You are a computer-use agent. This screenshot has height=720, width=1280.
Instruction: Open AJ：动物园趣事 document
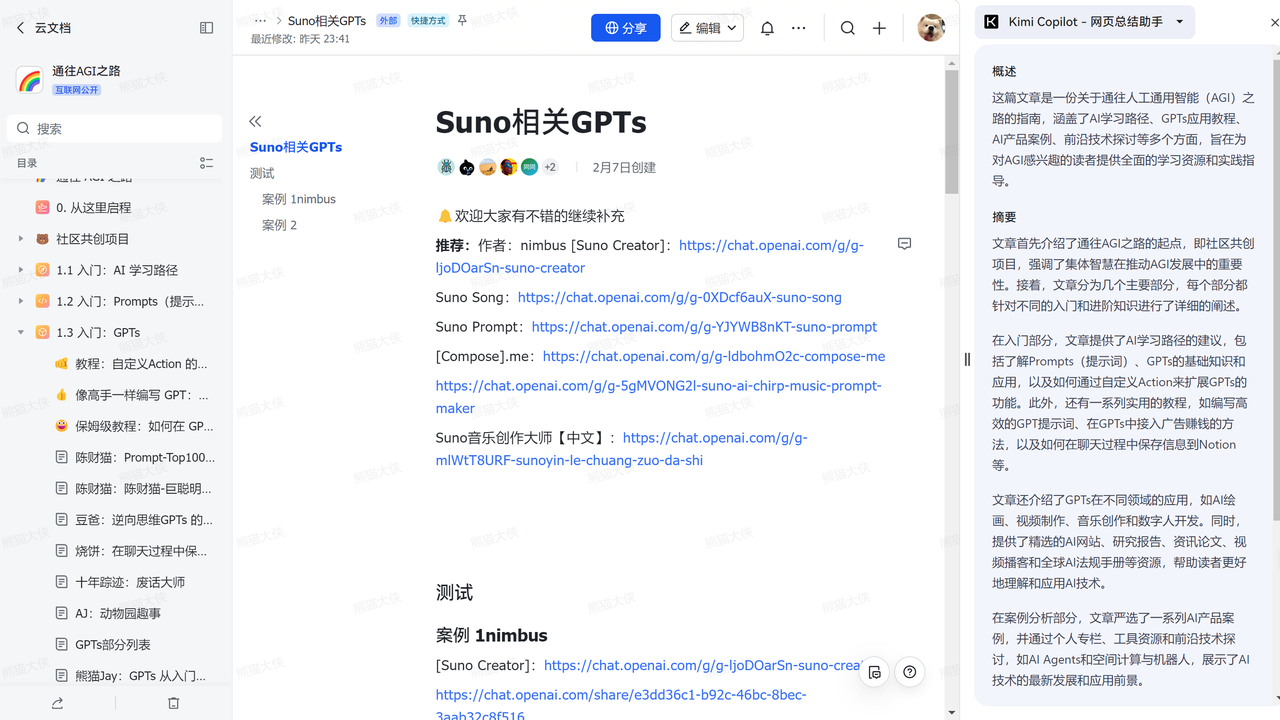point(118,613)
